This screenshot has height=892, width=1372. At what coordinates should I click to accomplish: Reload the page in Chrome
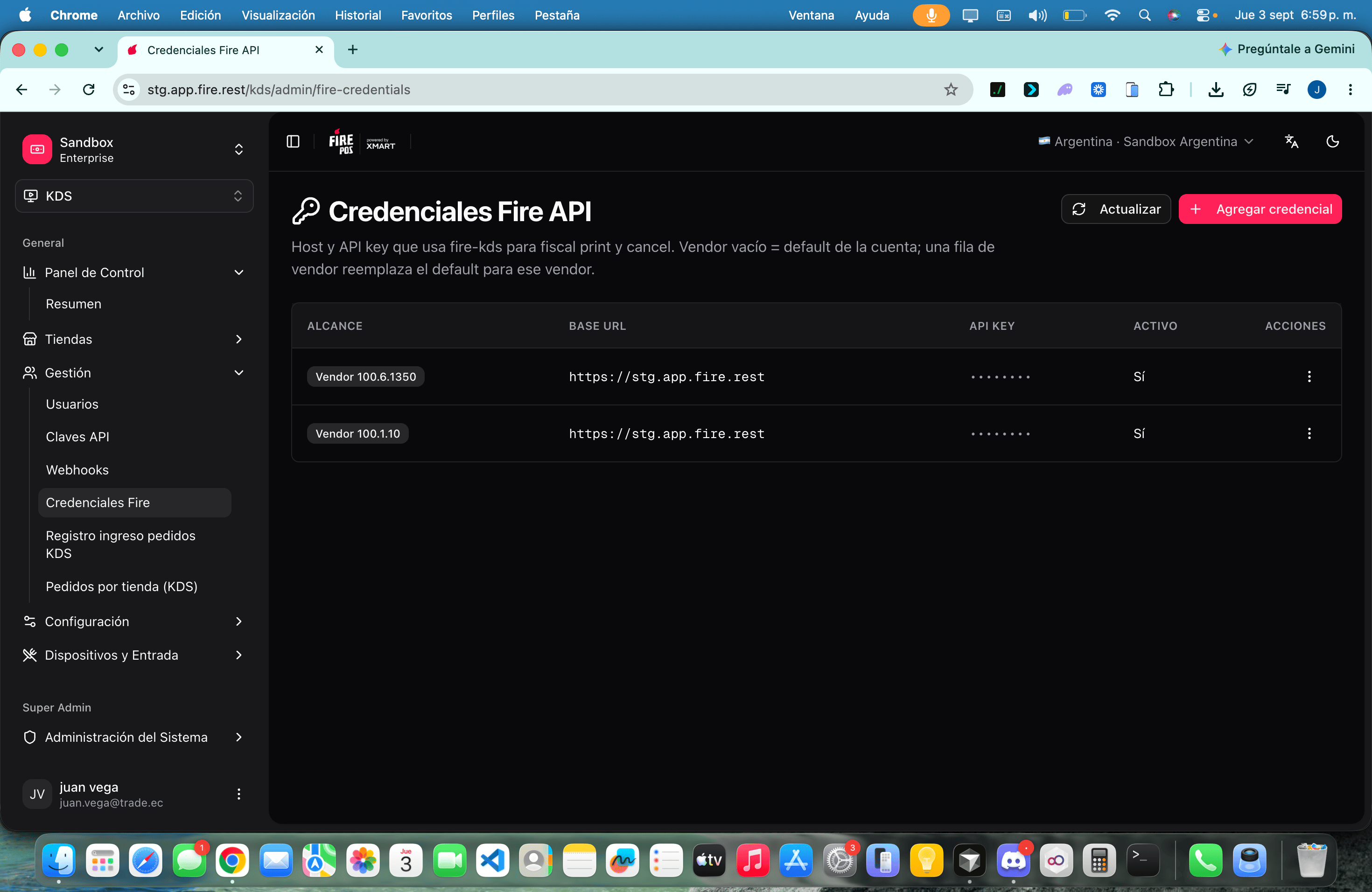(x=89, y=89)
